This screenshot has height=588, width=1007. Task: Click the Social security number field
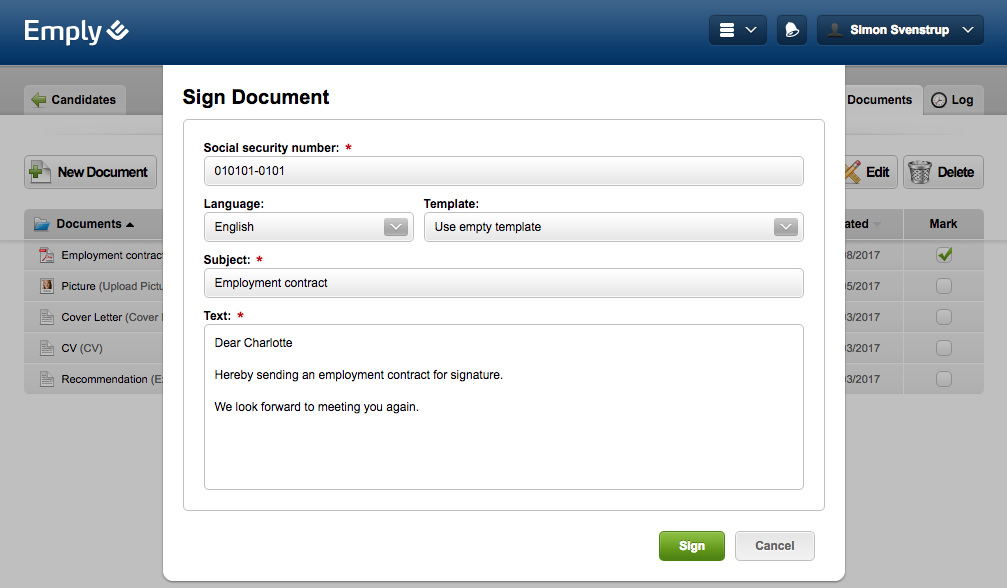[503, 171]
